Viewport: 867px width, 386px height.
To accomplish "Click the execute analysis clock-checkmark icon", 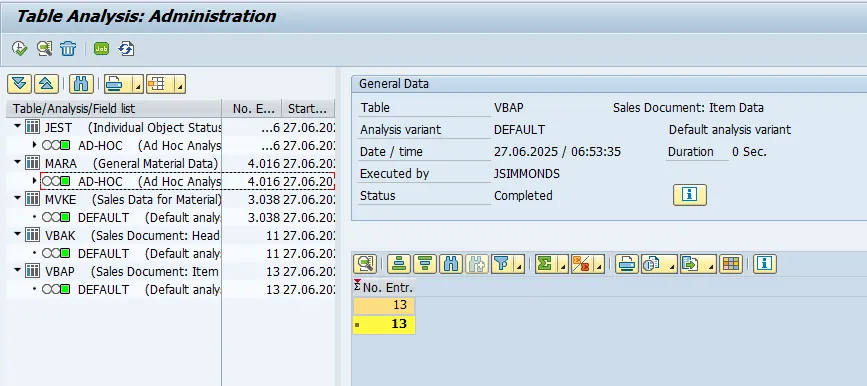I will click(19, 49).
